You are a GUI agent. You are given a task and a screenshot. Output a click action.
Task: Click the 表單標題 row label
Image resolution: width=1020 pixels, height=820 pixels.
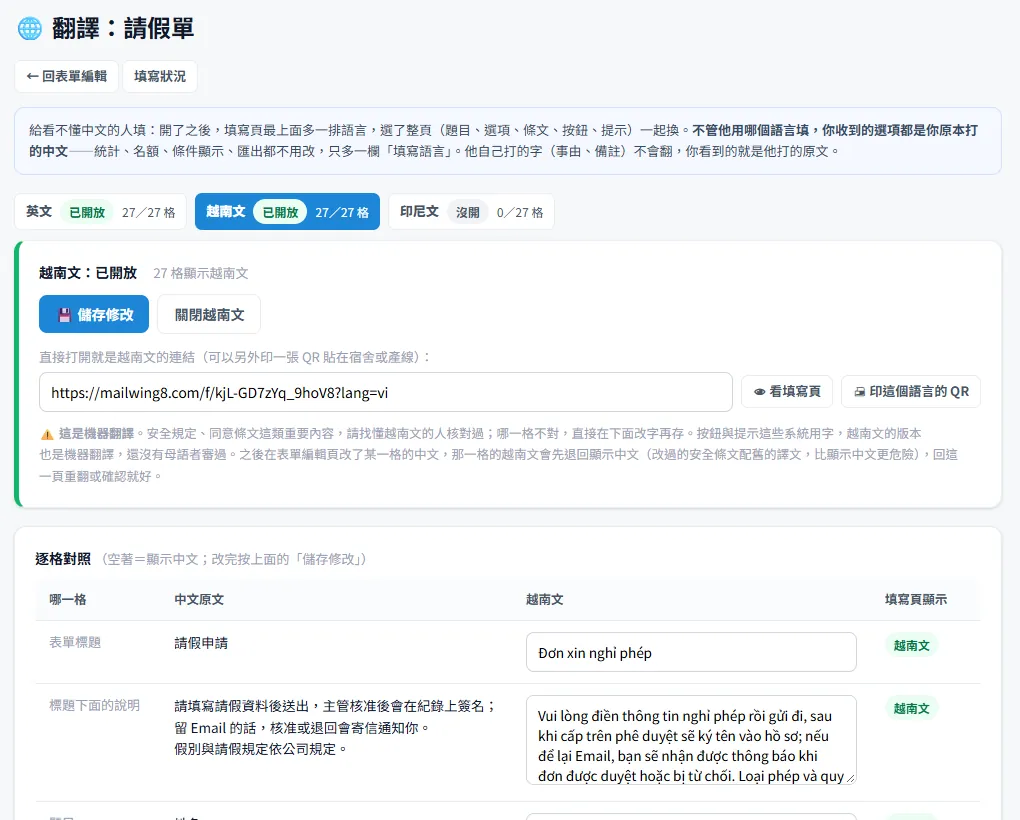click(75, 642)
